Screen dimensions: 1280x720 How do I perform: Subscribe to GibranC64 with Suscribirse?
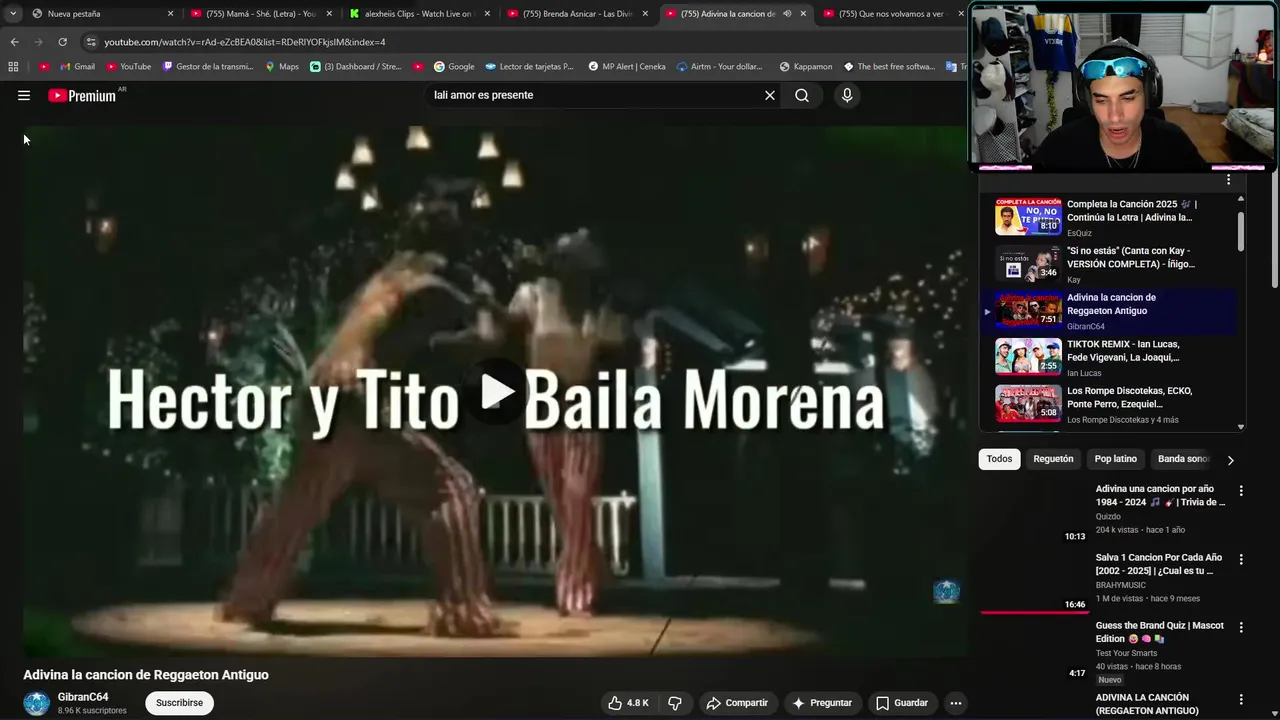pyautogui.click(x=179, y=703)
